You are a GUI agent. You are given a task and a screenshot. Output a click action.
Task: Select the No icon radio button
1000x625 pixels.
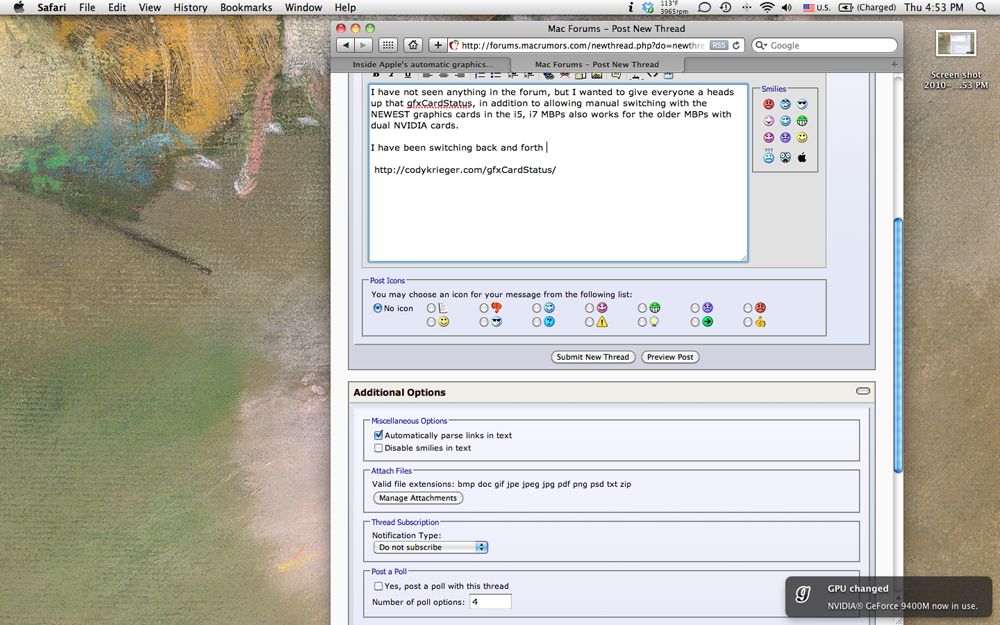pyautogui.click(x=378, y=308)
